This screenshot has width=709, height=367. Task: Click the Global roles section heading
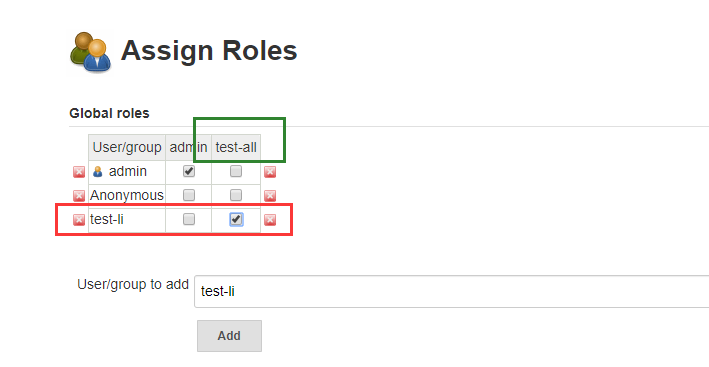(x=109, y=113)
